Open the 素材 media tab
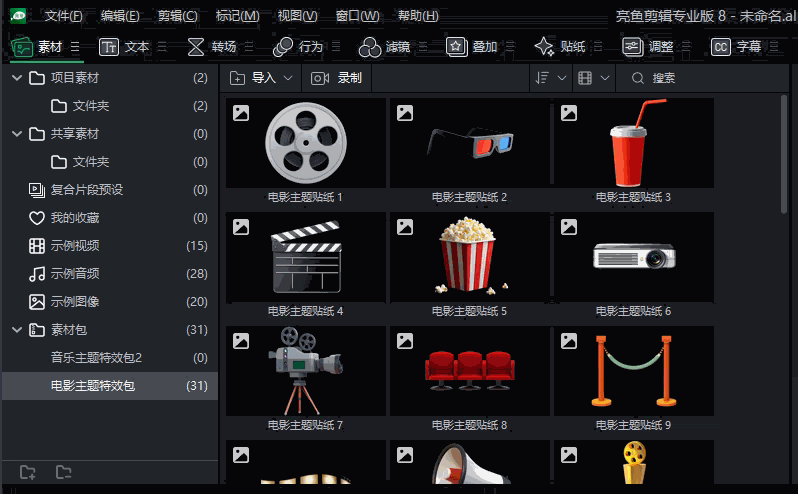Screen dimensions: 798x494 (37, 47)
